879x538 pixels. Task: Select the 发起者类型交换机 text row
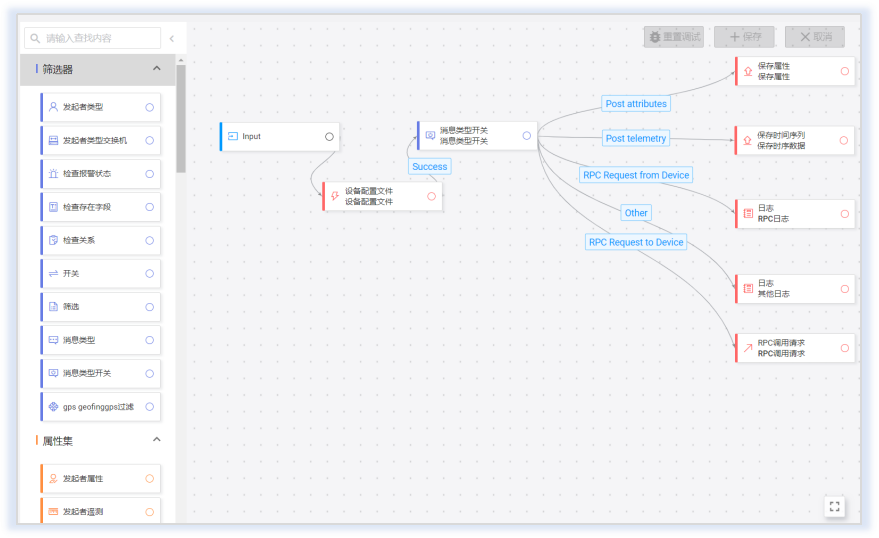[x=101, y=141]
